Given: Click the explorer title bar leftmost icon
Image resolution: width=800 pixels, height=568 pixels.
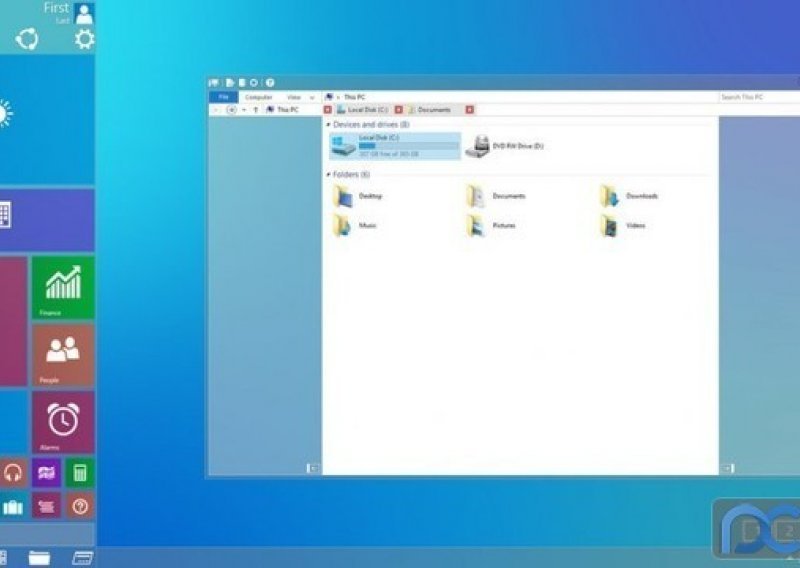Looking at the screenshot, I should coord(214,82).
